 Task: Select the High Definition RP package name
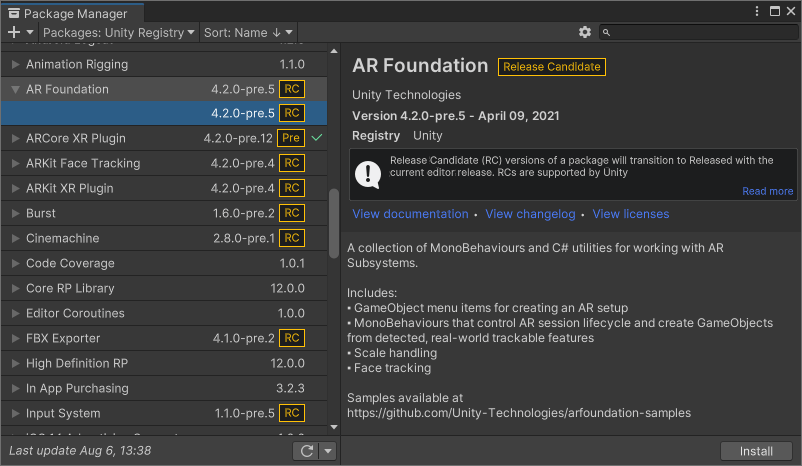point(77,364)
